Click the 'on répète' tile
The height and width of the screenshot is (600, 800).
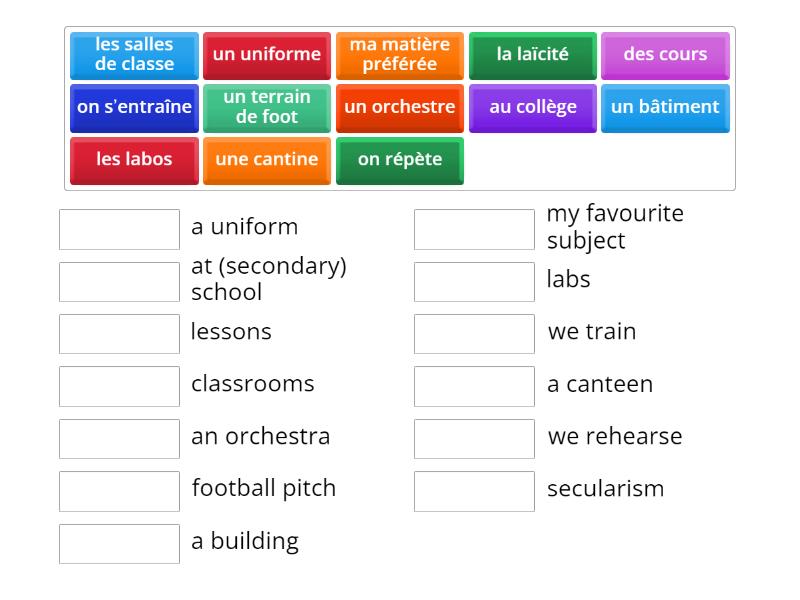pos(400,160)
